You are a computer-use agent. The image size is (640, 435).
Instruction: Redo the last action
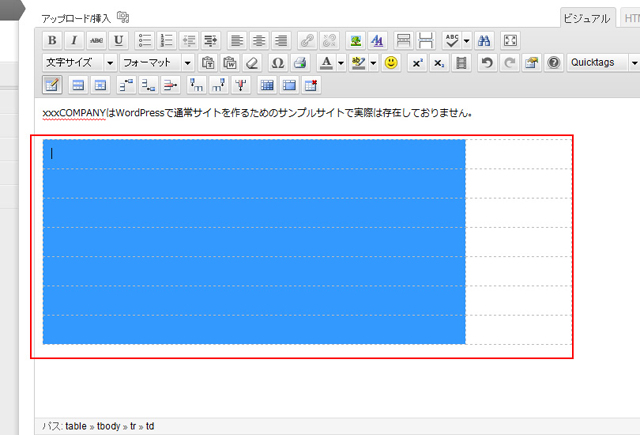[x=509, y=63]
